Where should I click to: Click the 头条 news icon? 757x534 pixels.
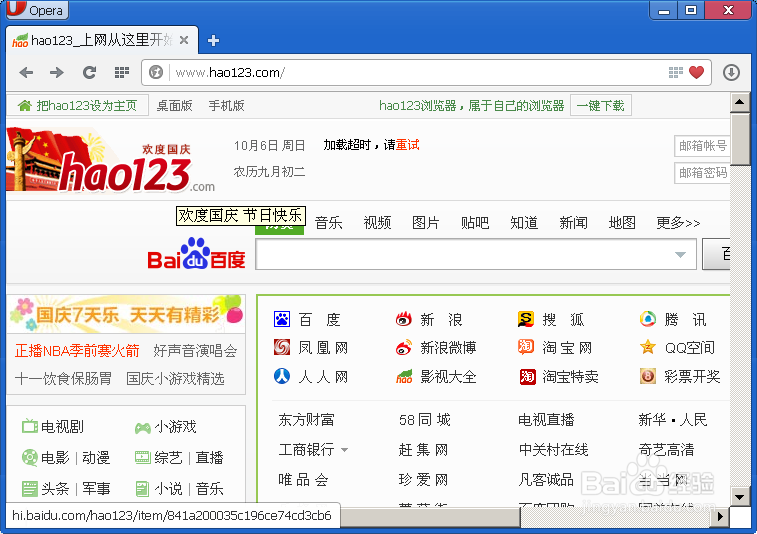pyautogui.click(x=29, y=489)
